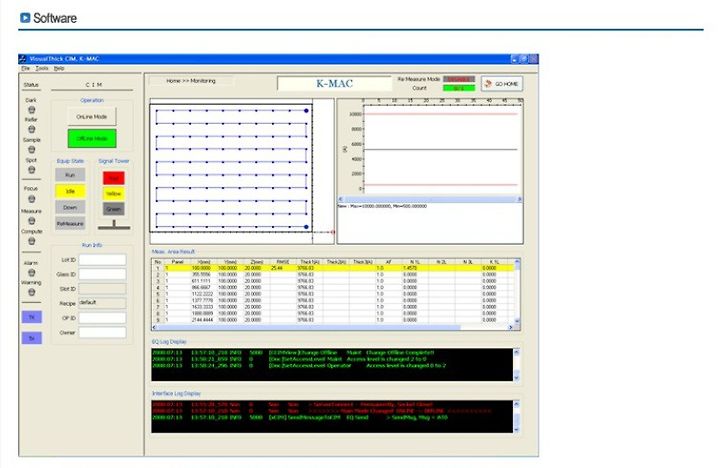Click the Home >> Monitoring breadcrumb
Viewport: 720px width, 468px height.
click(191, 81)
